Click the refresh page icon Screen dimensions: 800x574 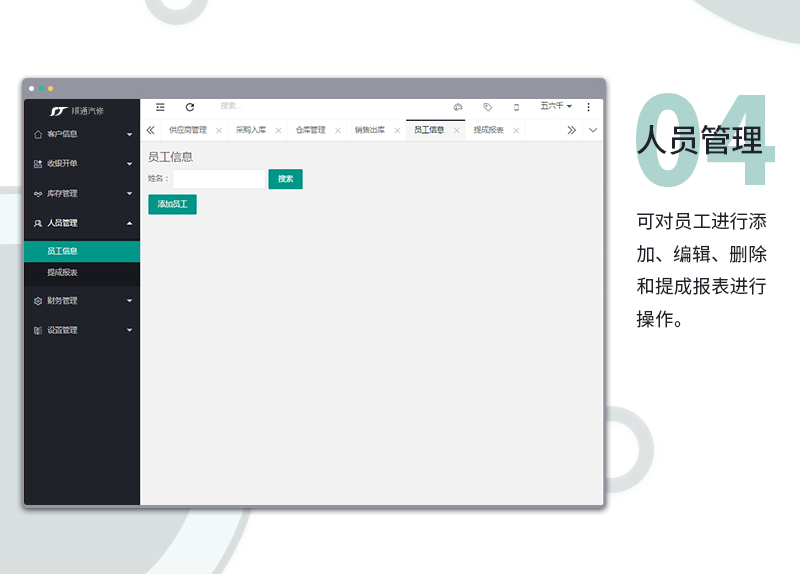click(x=190, y=107)
